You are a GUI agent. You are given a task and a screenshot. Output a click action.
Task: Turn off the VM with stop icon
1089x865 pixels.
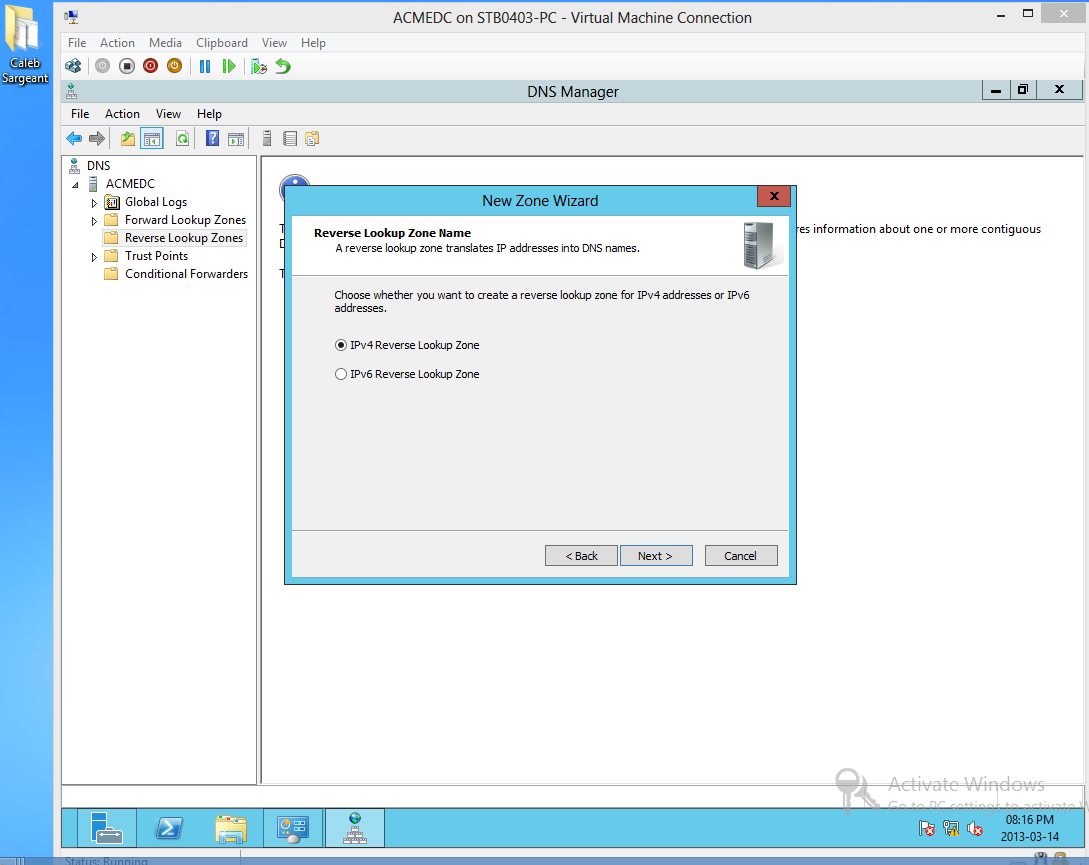(126, 66)
